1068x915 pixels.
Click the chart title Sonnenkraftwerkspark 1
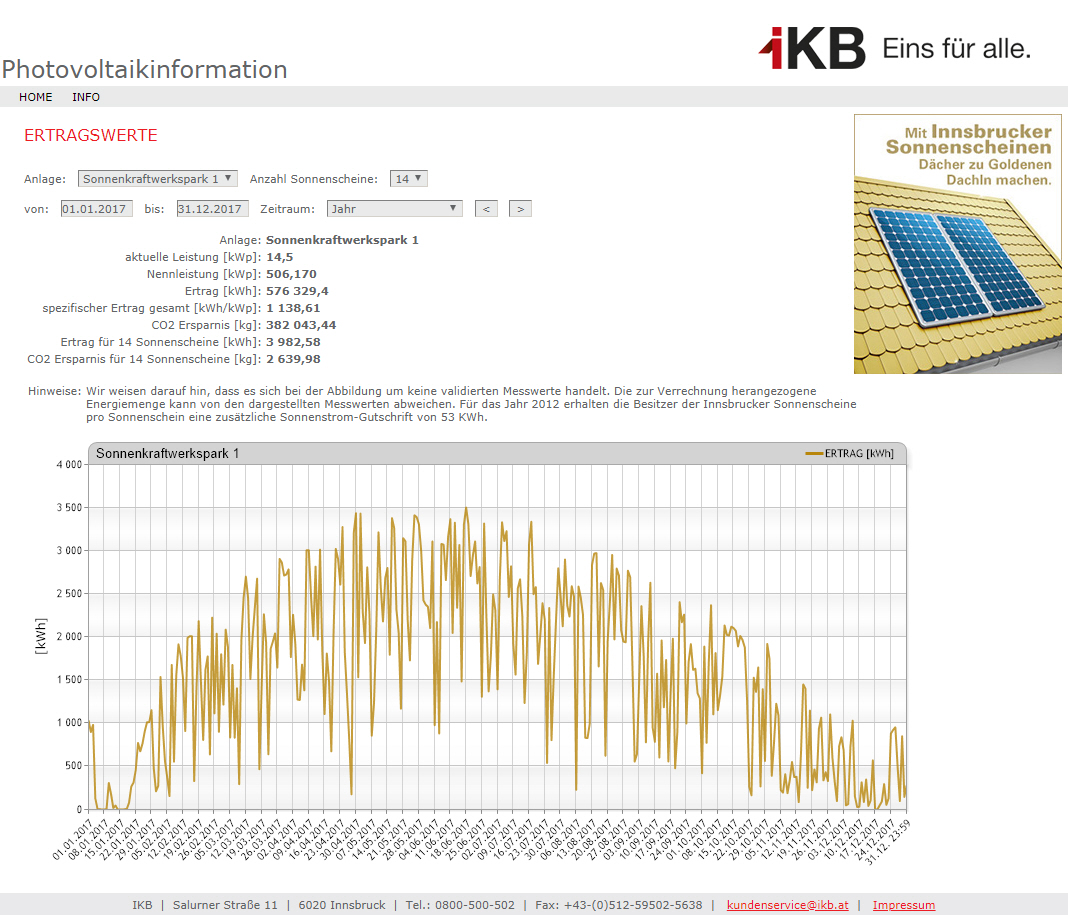click(x=168, y=453)
